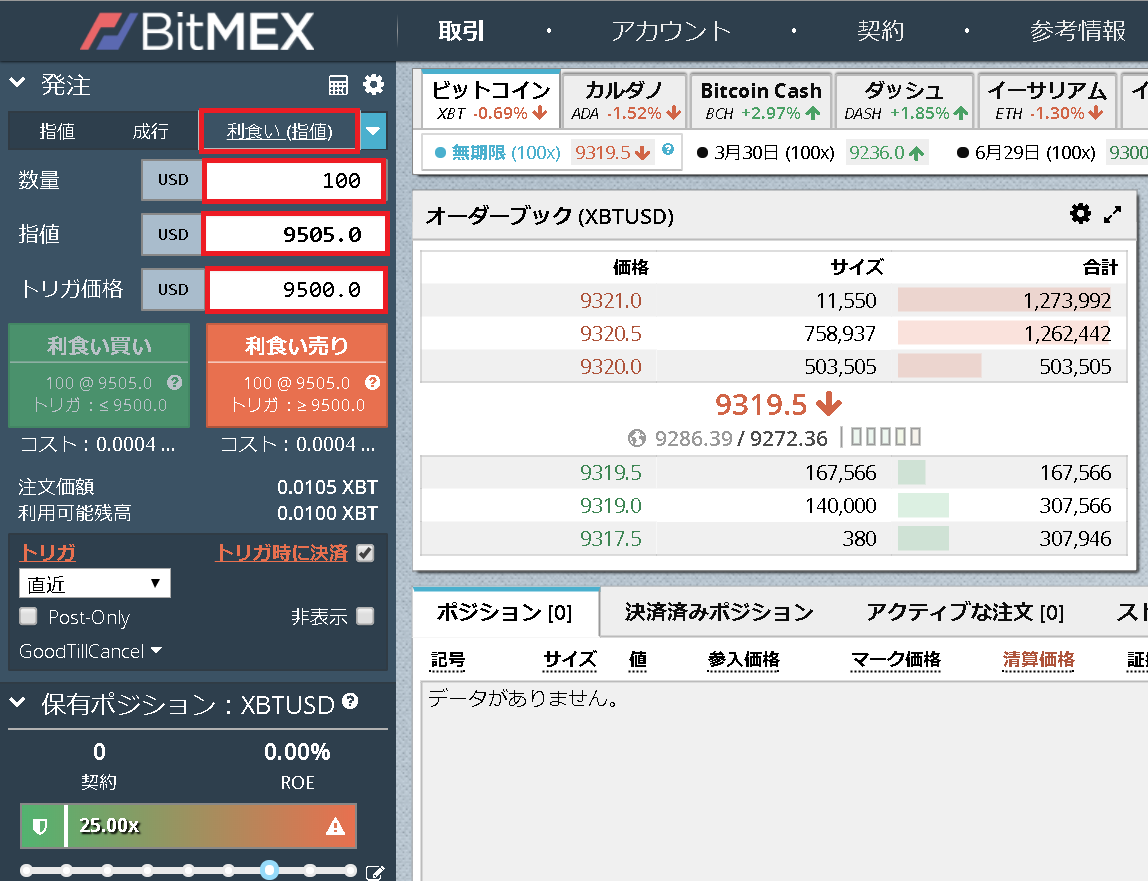Switch to ダッシュ DASH tab
1148x881 pixels.
click(905, 100)
